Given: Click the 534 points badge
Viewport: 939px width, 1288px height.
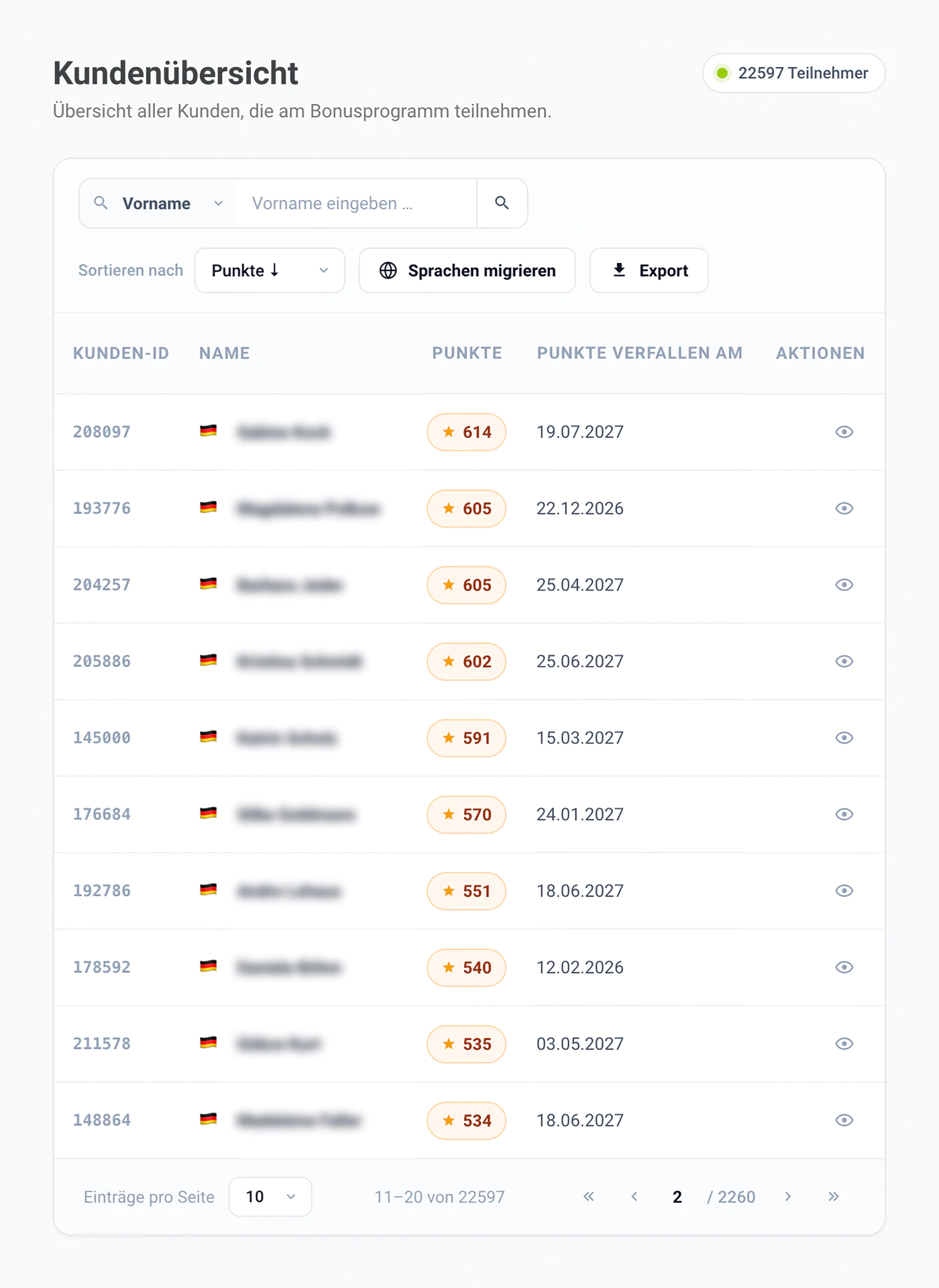Looking at the screenshot, I should pyautogui.click(x=466, y=1120).
